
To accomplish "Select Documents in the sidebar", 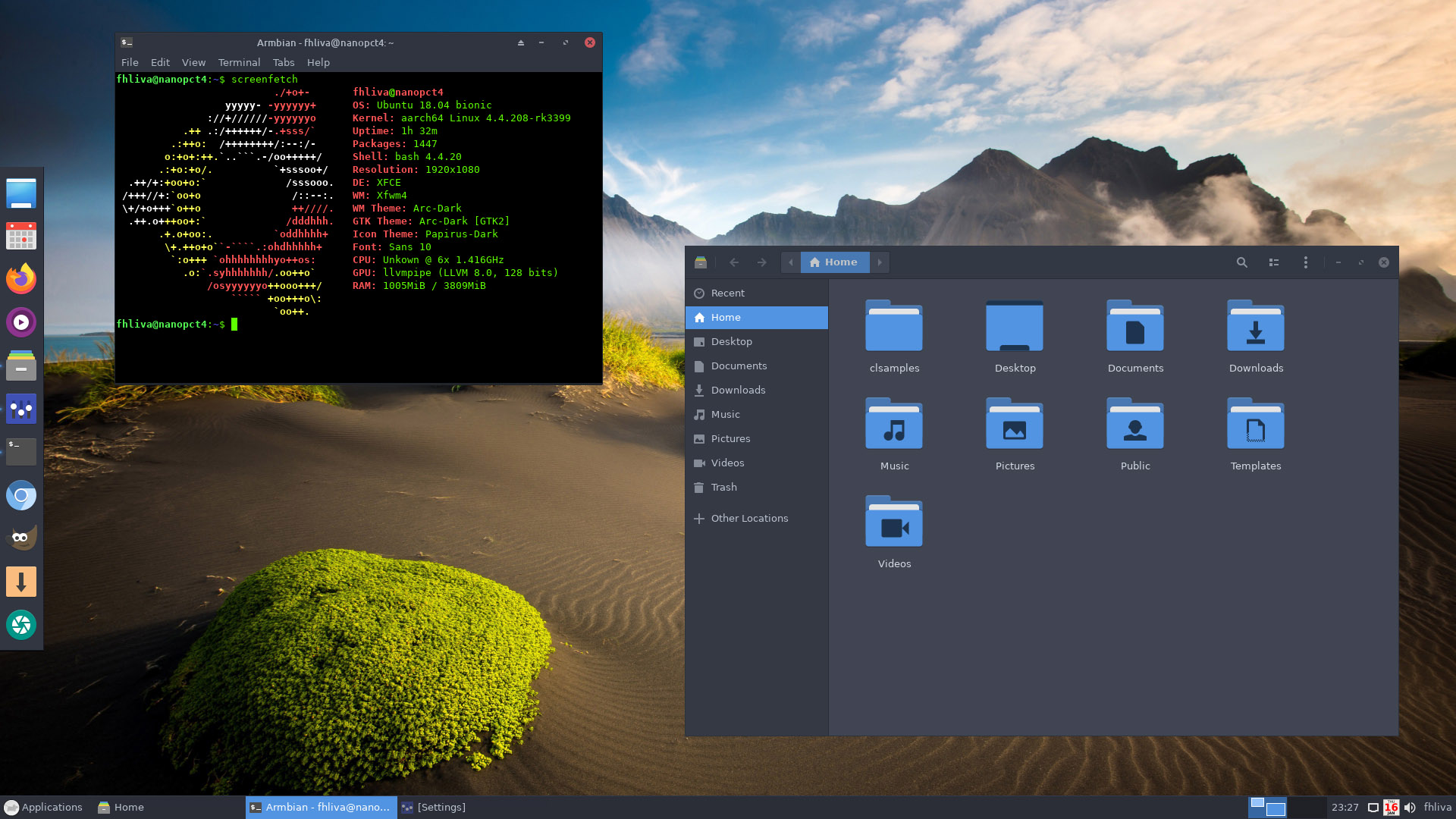I will click(x=757, y=366).
